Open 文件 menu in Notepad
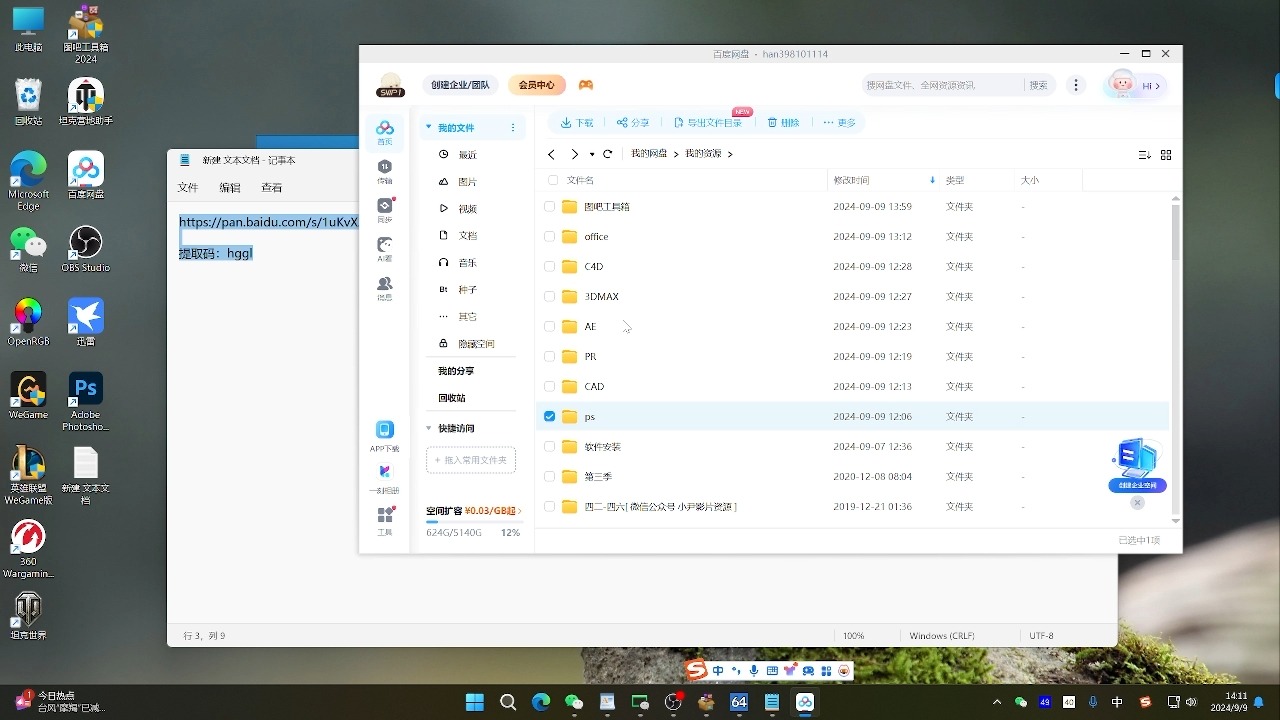Viewport: 1280px width, 720px height. point(188,187)
